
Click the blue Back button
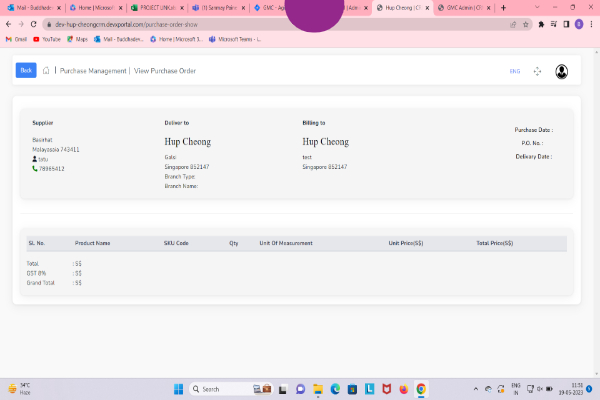tap(26, 70)
